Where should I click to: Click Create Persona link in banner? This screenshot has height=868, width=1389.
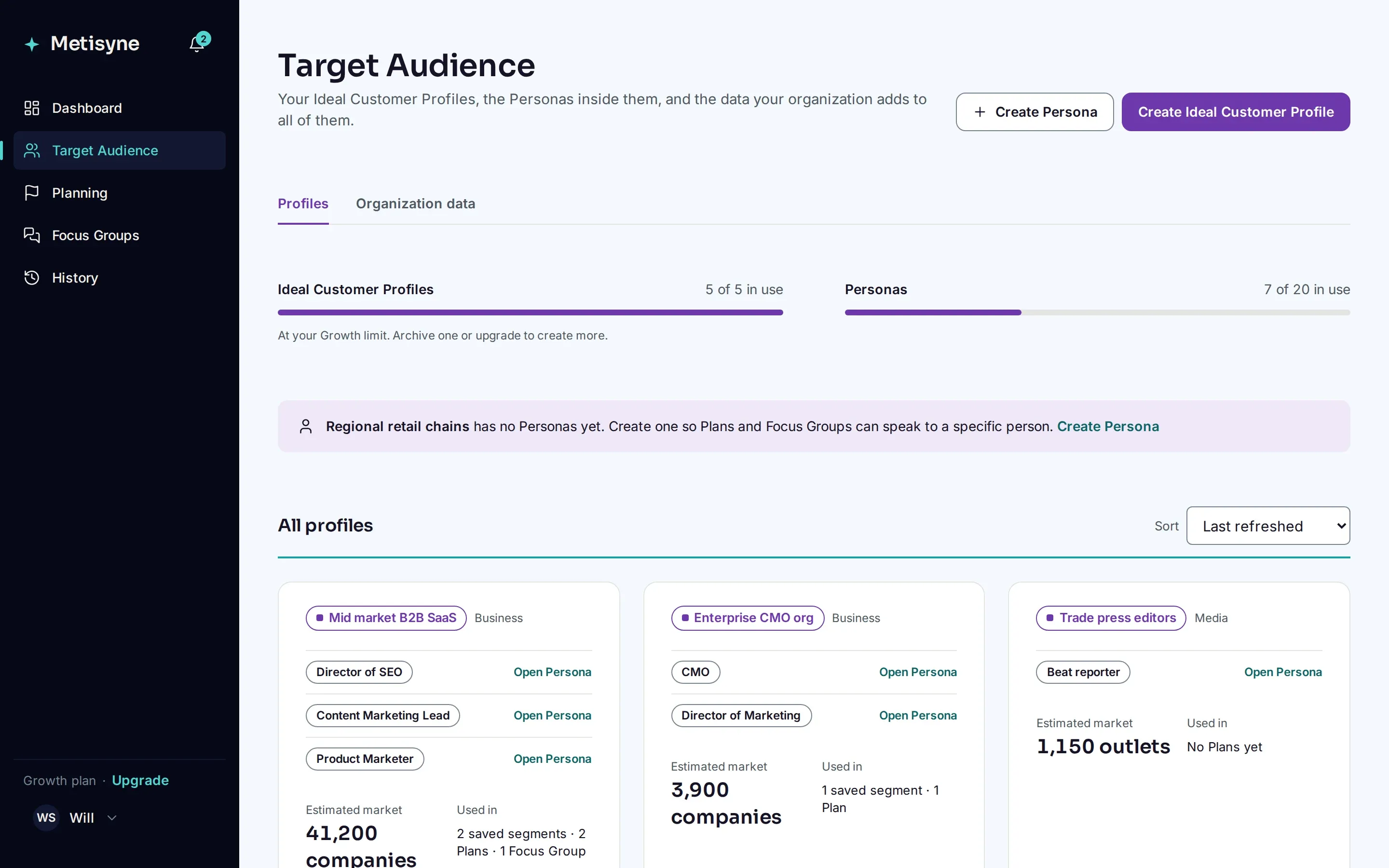click(x=1108, y=427)
